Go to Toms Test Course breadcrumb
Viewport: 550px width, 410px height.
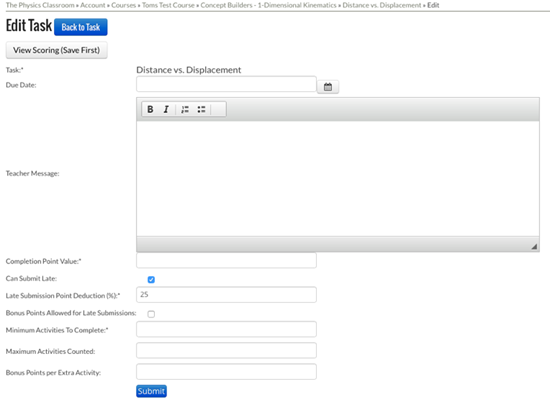pyautogui.click(x=168, y=5)
